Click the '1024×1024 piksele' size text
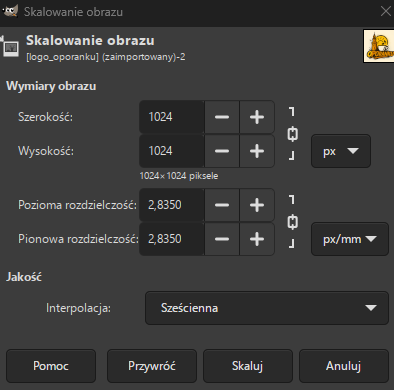 tap(179, 176)
